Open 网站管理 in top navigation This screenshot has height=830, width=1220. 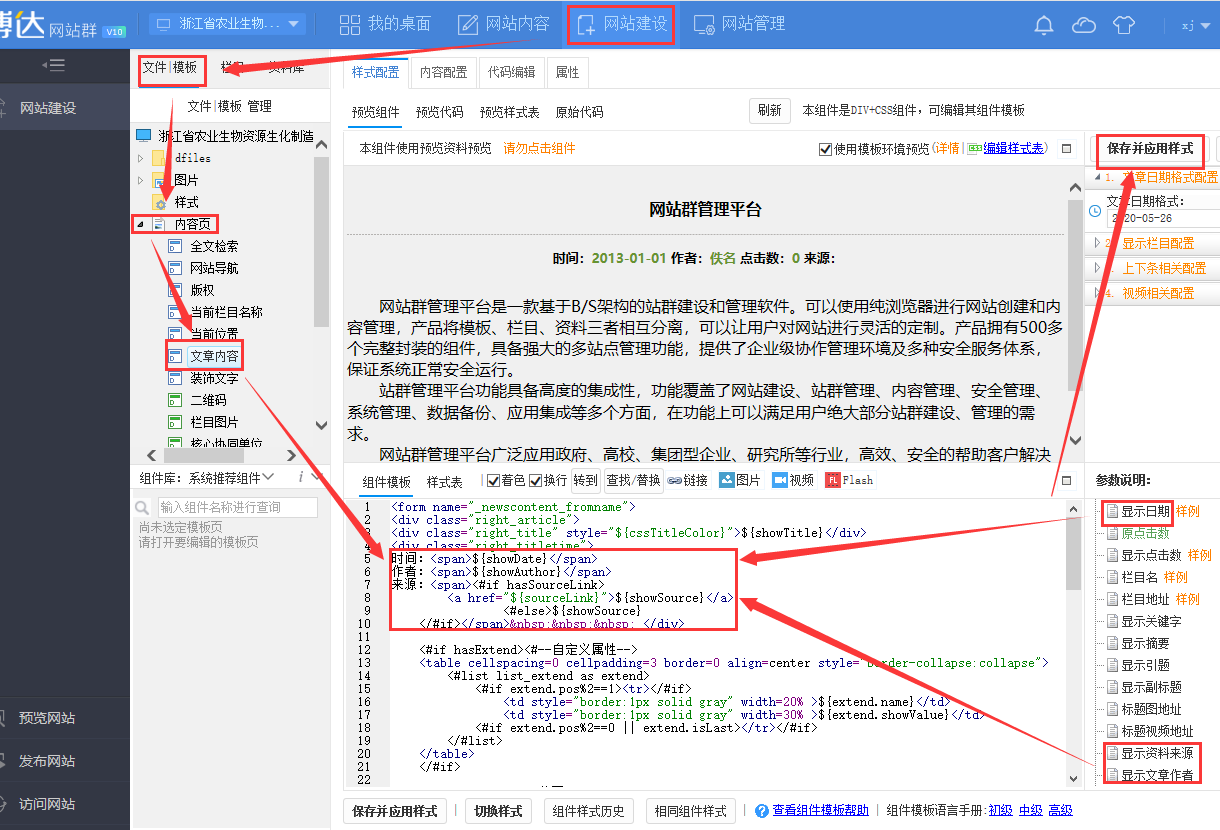coord(739,24)
